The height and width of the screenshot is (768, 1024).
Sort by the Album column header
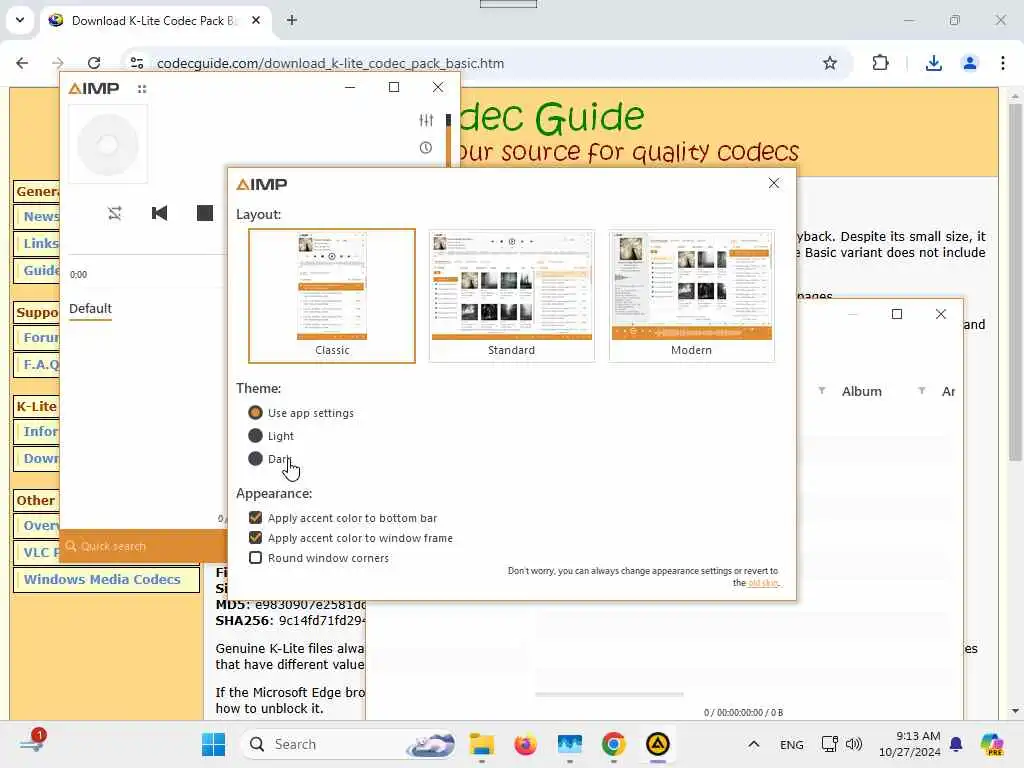pyautogui.click(x=861, y=391)
